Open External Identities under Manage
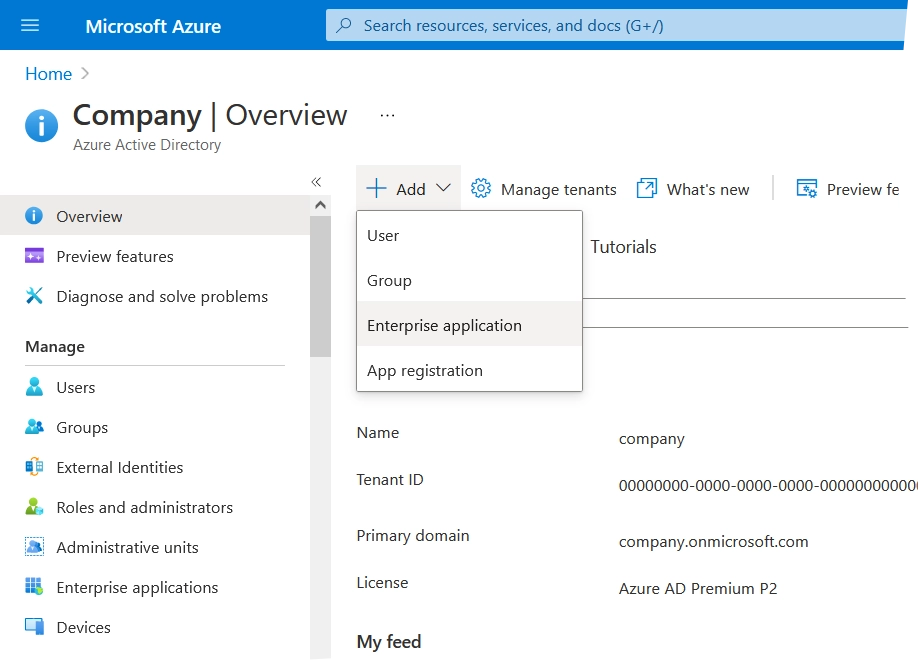The height and width of the screenshot is (662, 918). click(x=155, y=467)
